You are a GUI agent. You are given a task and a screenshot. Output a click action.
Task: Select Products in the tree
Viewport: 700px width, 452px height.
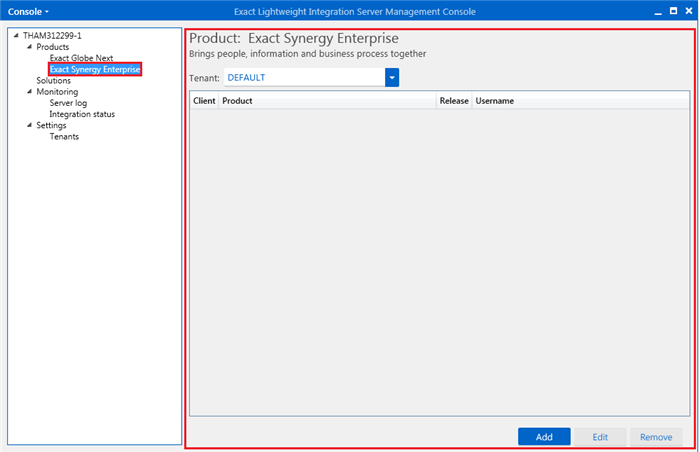(53, 47)
